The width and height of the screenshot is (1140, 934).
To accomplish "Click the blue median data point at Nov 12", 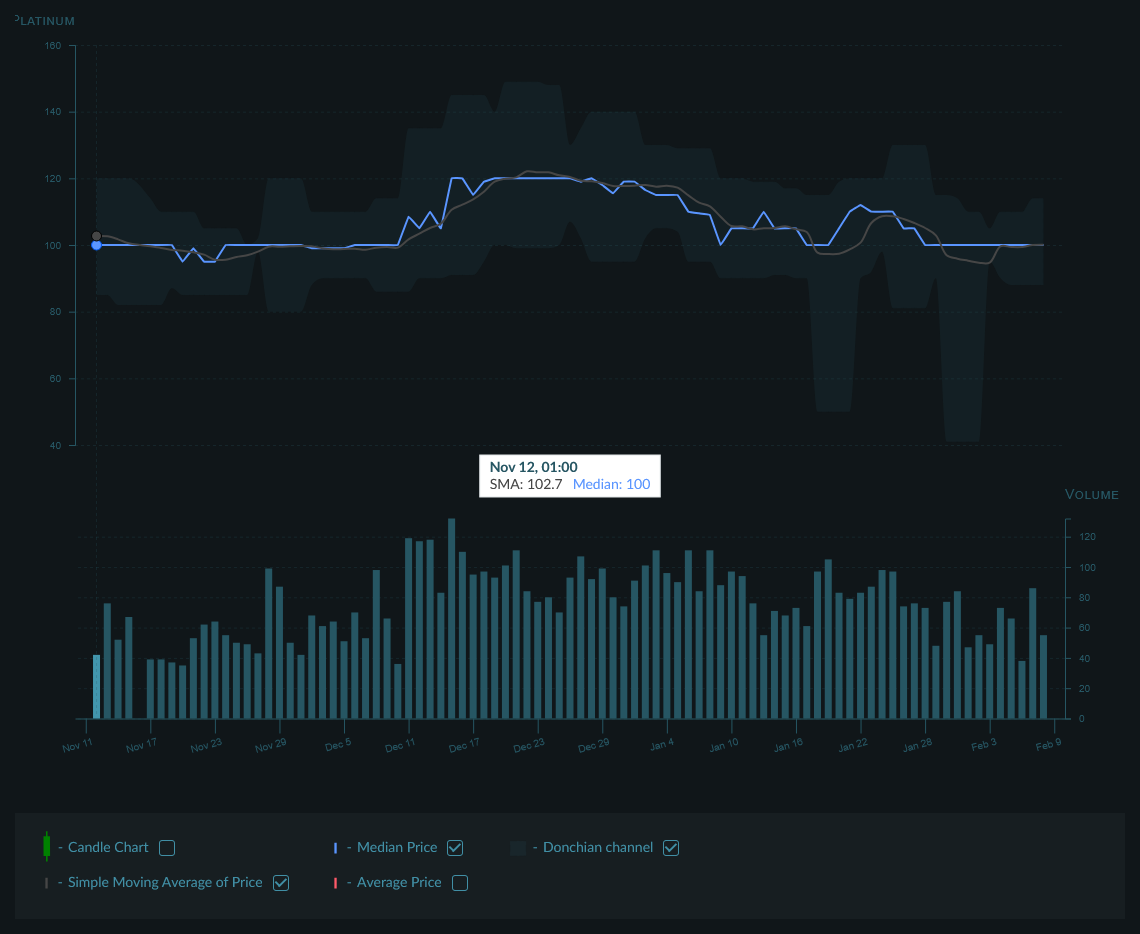I will coord(96,245).
